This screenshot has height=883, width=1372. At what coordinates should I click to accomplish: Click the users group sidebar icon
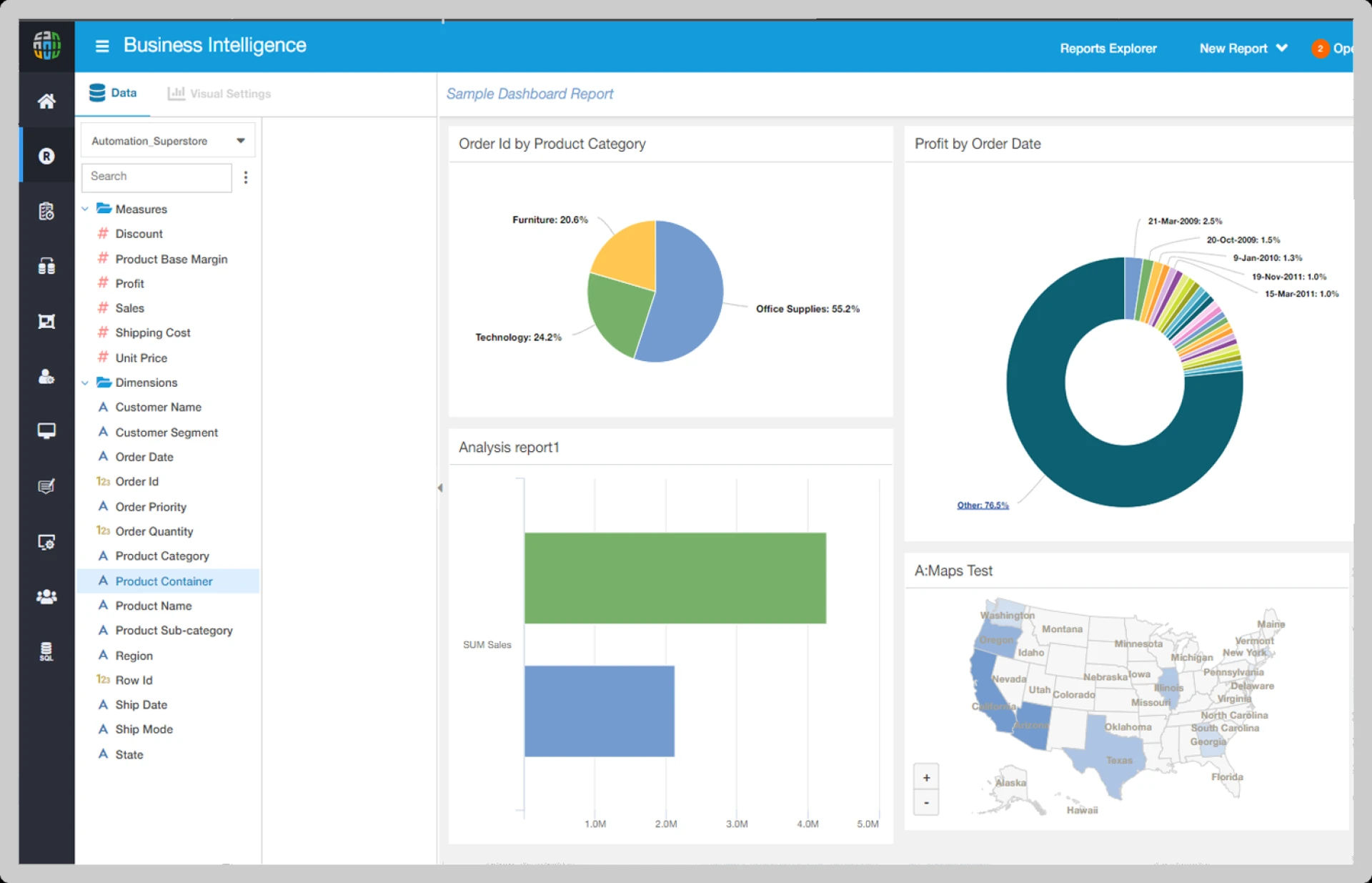tap(46, 596)
